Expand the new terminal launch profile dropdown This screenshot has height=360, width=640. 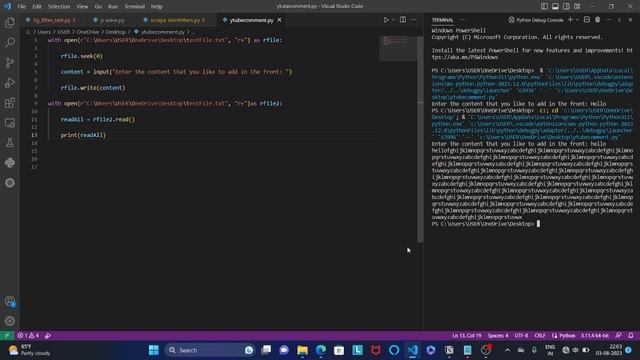tap(577, 20)
